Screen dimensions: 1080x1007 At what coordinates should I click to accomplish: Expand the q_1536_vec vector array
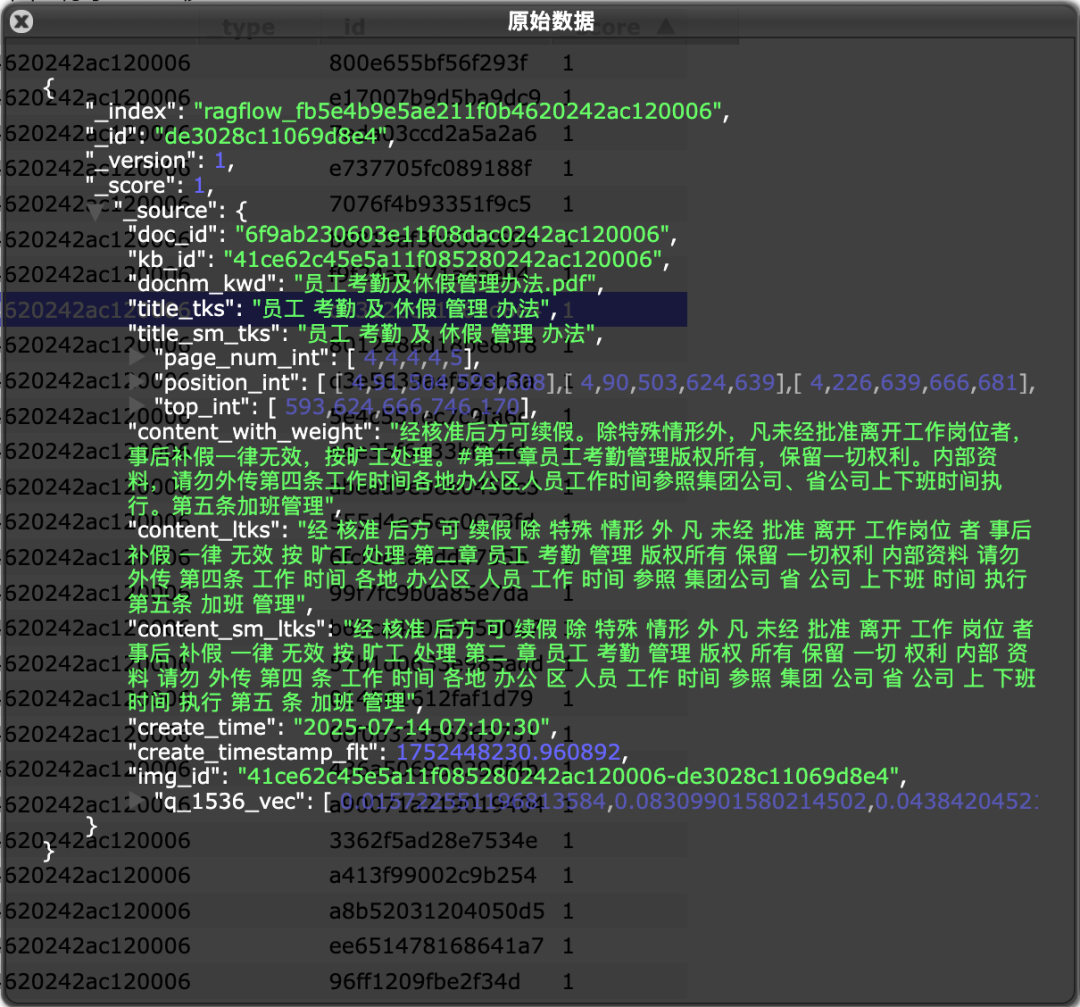point(138,799)
